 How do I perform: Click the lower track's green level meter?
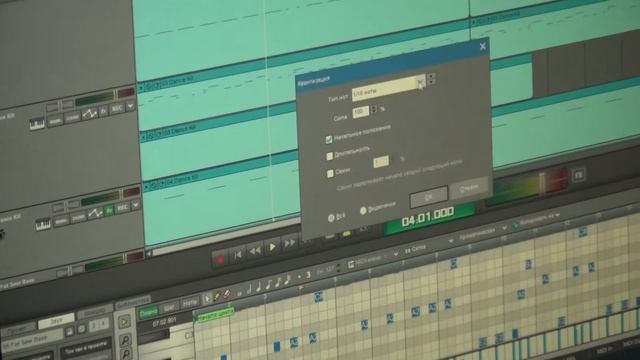(100, 198)
